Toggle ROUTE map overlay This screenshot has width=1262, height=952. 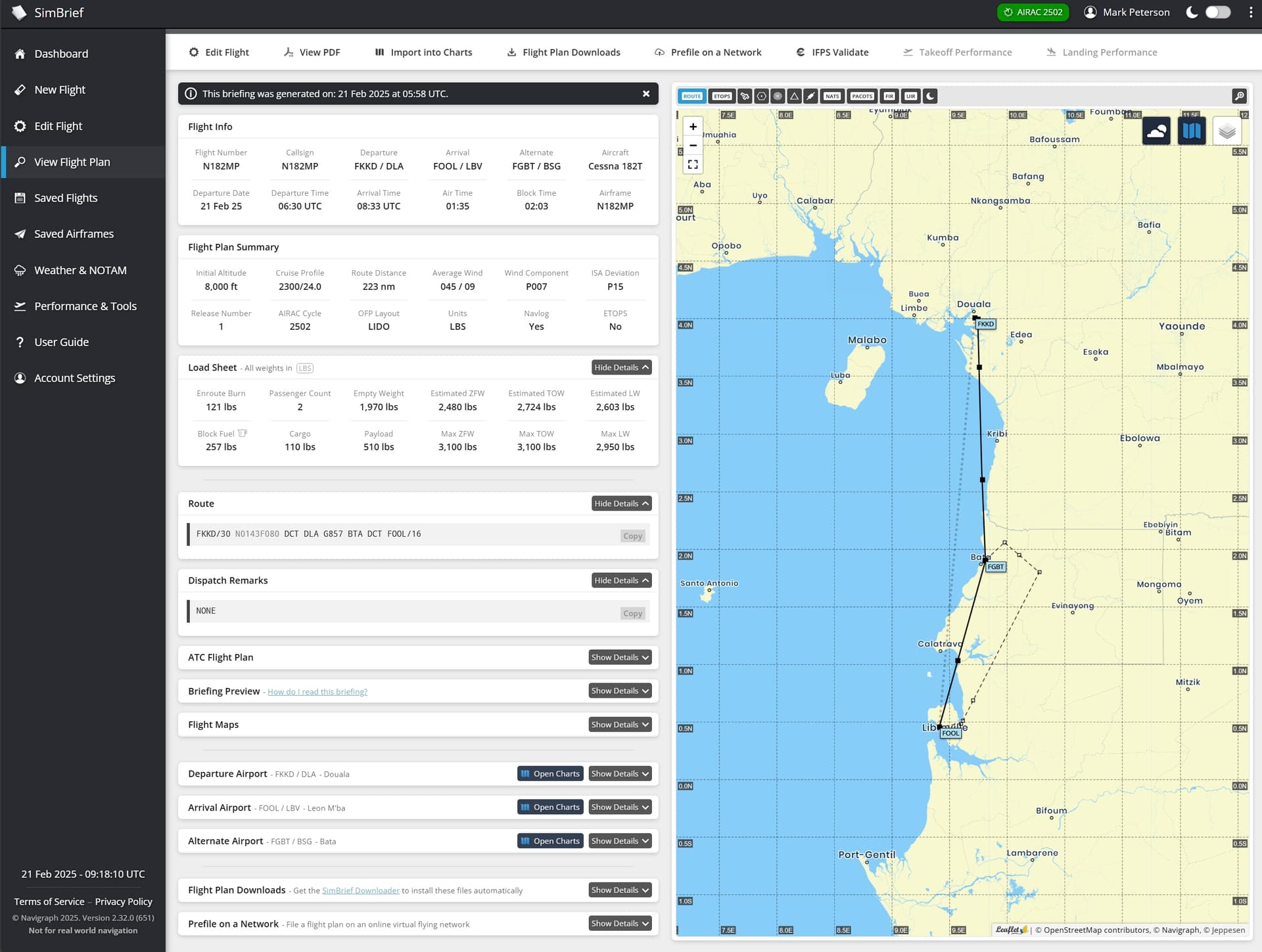click(692, 96)
